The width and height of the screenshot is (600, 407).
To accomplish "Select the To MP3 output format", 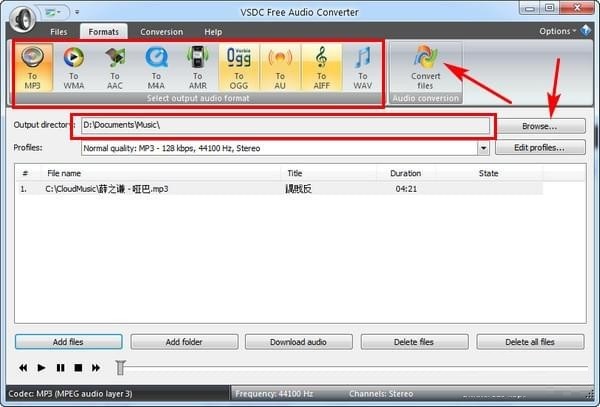I will click(33, 67).
